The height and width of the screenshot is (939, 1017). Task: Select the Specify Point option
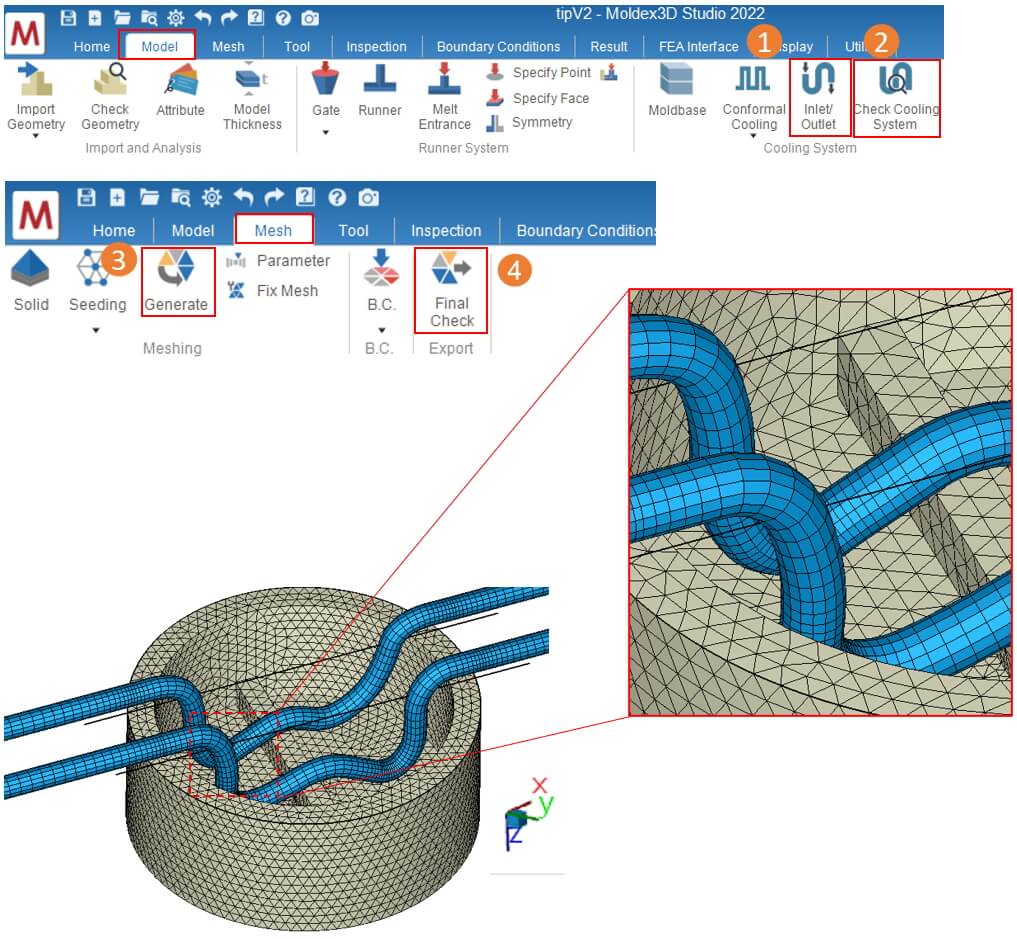539,73
